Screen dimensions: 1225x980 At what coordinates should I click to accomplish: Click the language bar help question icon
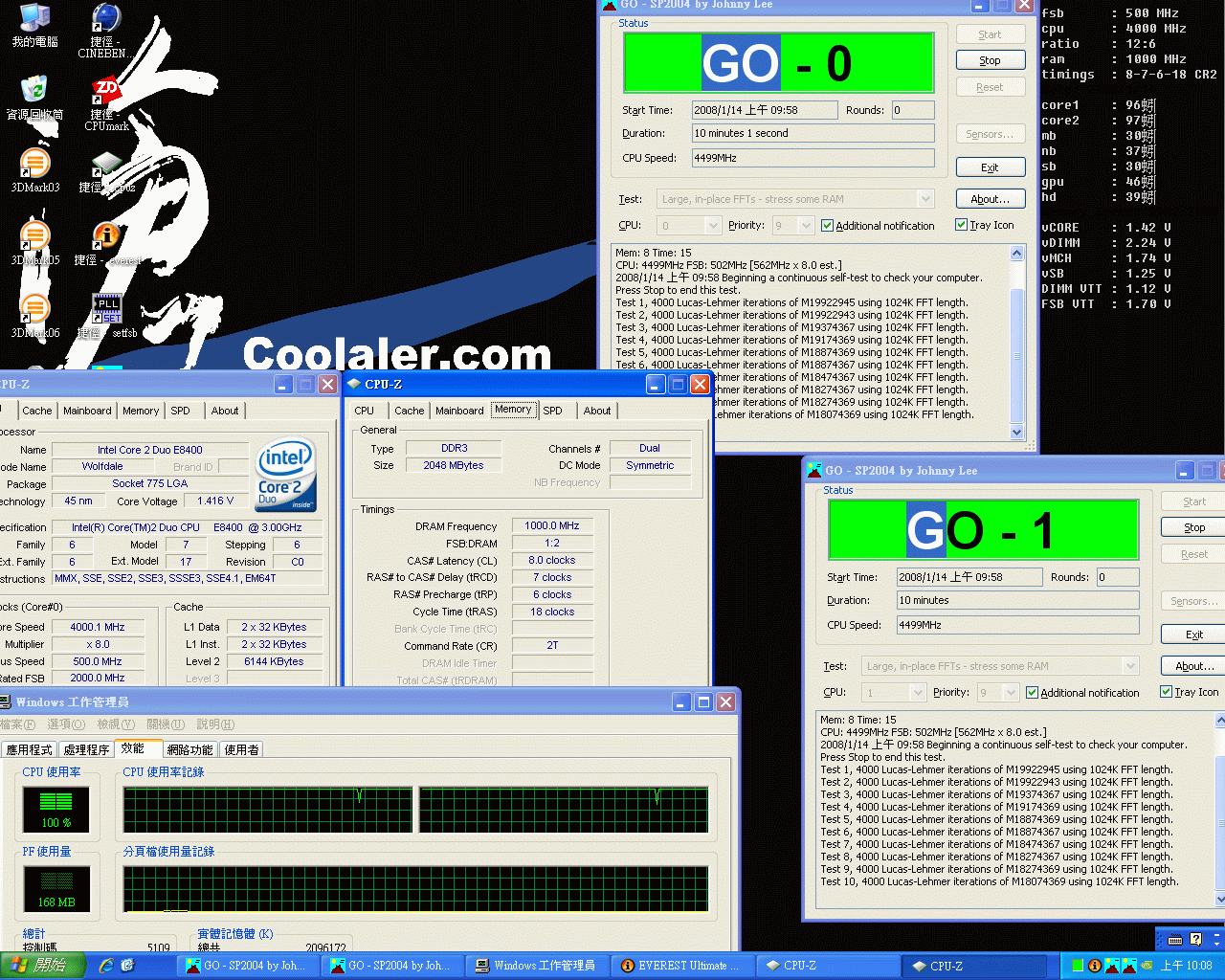1195,940
